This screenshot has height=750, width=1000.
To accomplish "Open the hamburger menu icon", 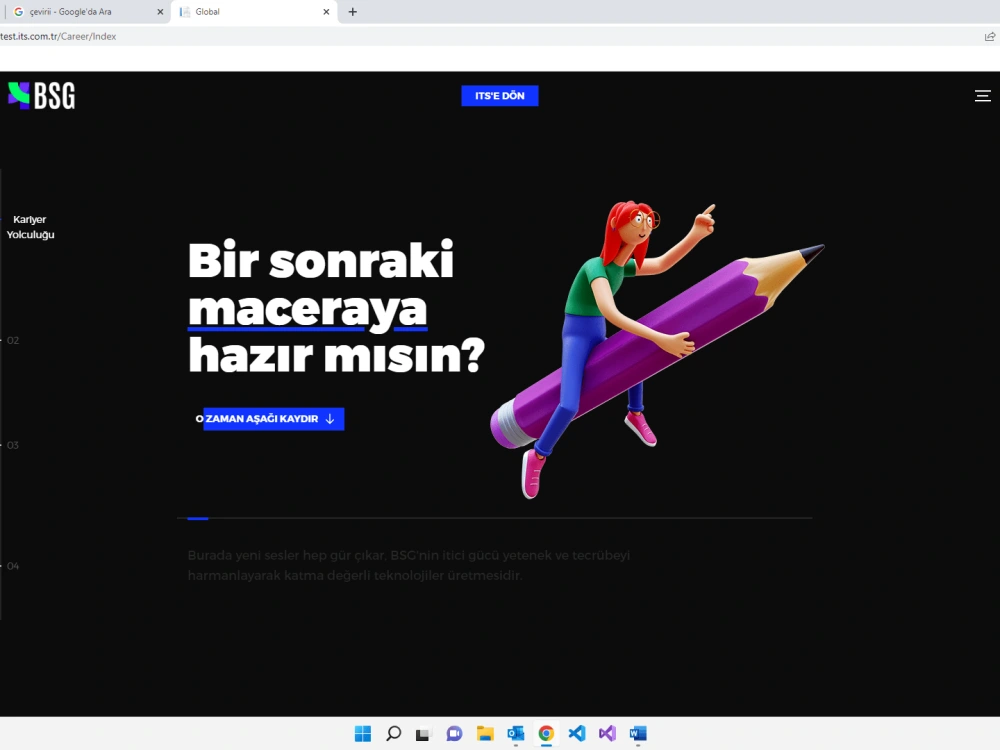I will pyautogui.click(x=982, y=96).
